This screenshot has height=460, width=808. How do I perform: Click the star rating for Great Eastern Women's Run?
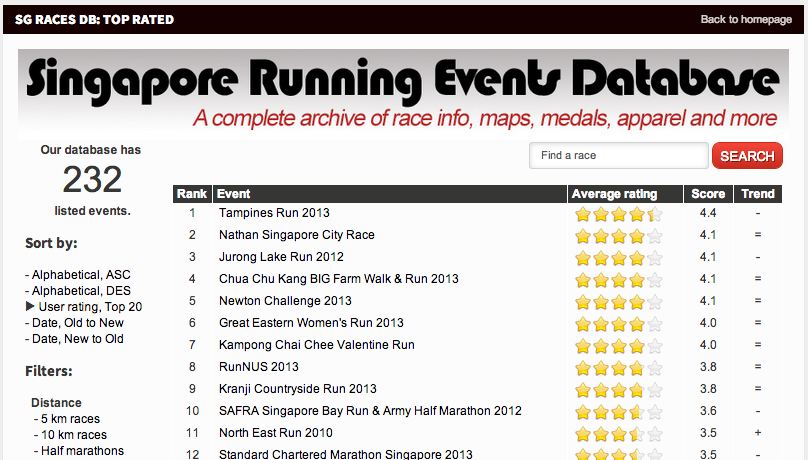[x=619, y=324]
